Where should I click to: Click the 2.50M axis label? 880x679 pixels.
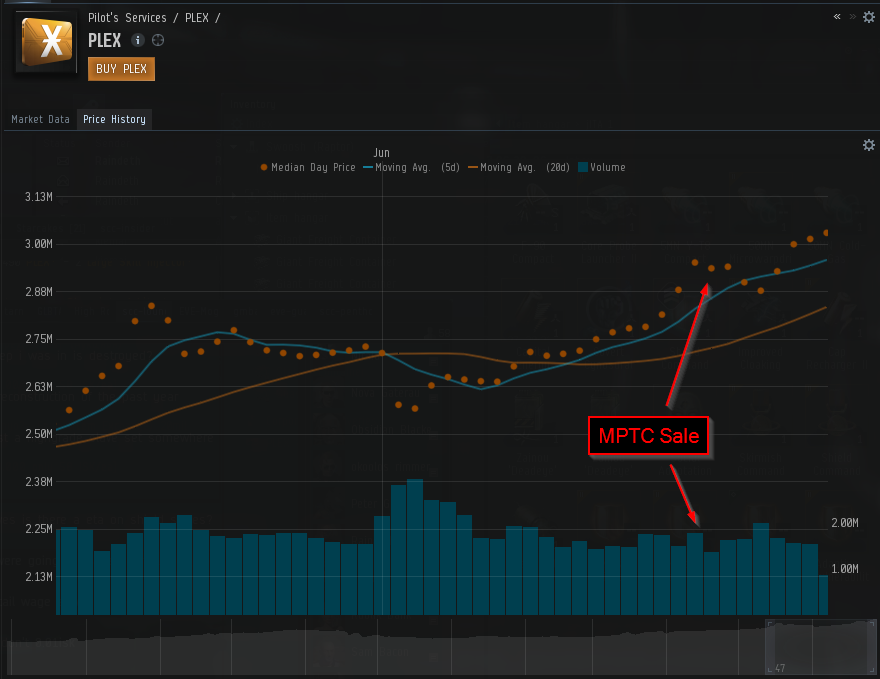(x=39, y=434)
